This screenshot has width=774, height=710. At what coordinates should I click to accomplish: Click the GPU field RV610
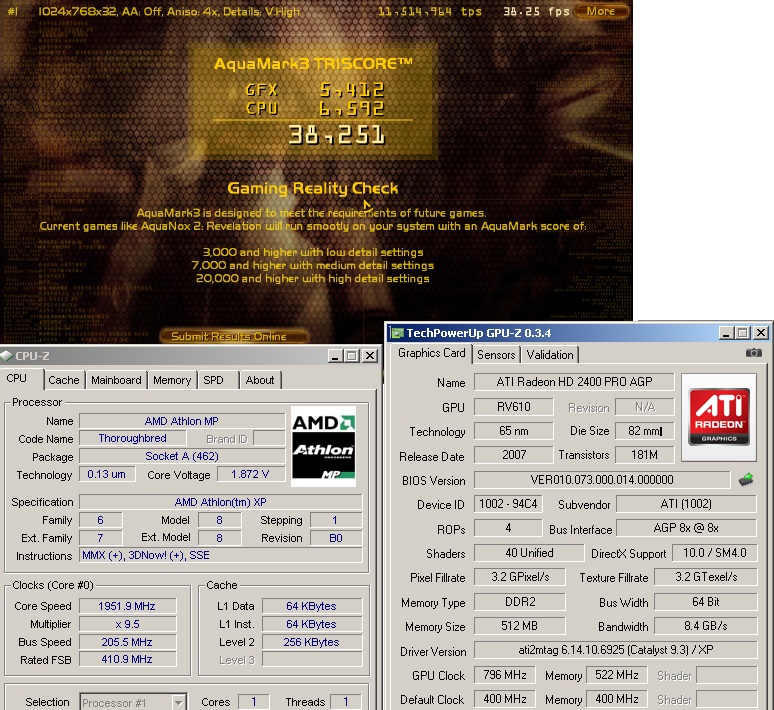click(513, 407)
